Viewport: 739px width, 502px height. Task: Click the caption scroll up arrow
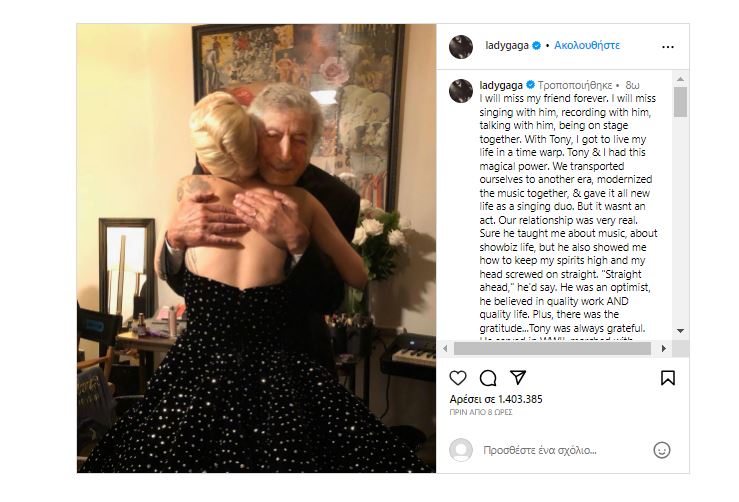680,79
